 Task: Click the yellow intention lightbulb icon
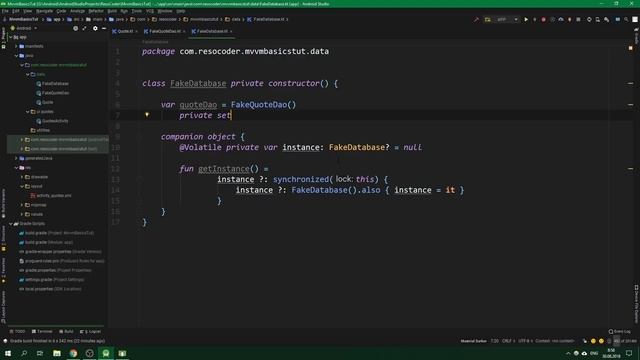pos(147,115)
